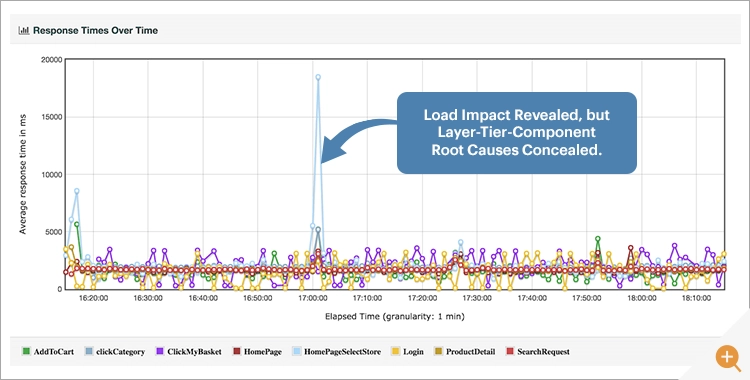Select the 16:30:00 x-axis tick label

point(148,298)
